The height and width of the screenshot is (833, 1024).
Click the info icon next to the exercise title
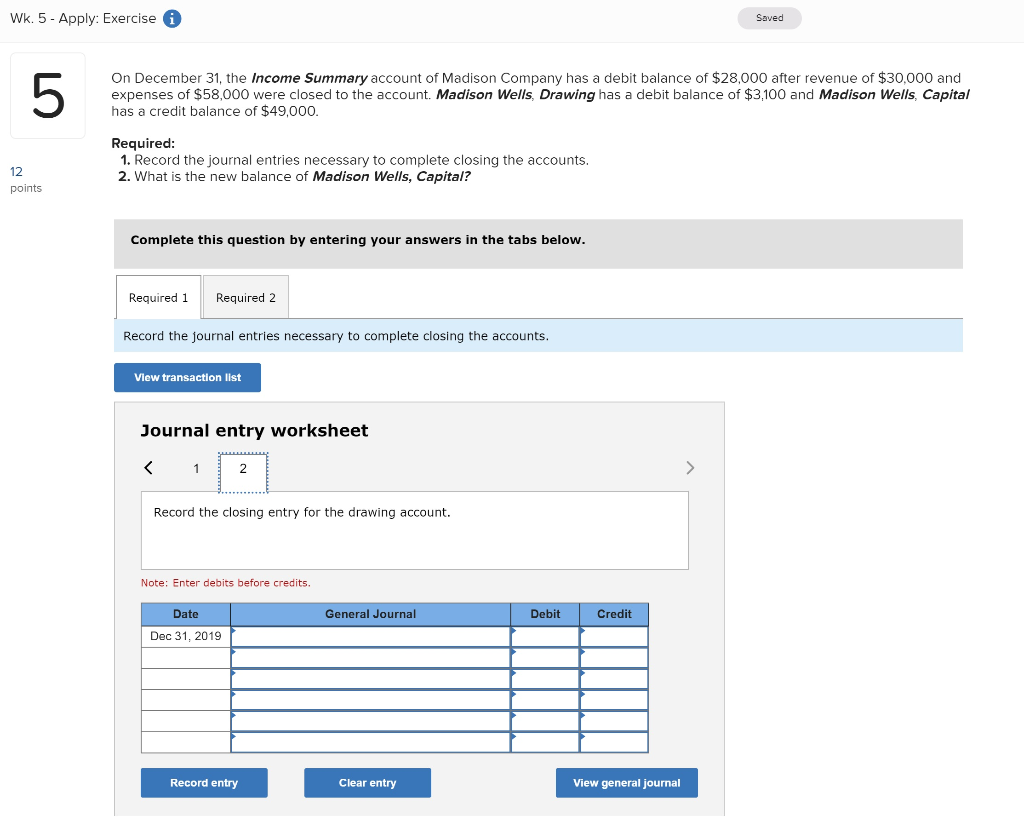pos(171,17)
